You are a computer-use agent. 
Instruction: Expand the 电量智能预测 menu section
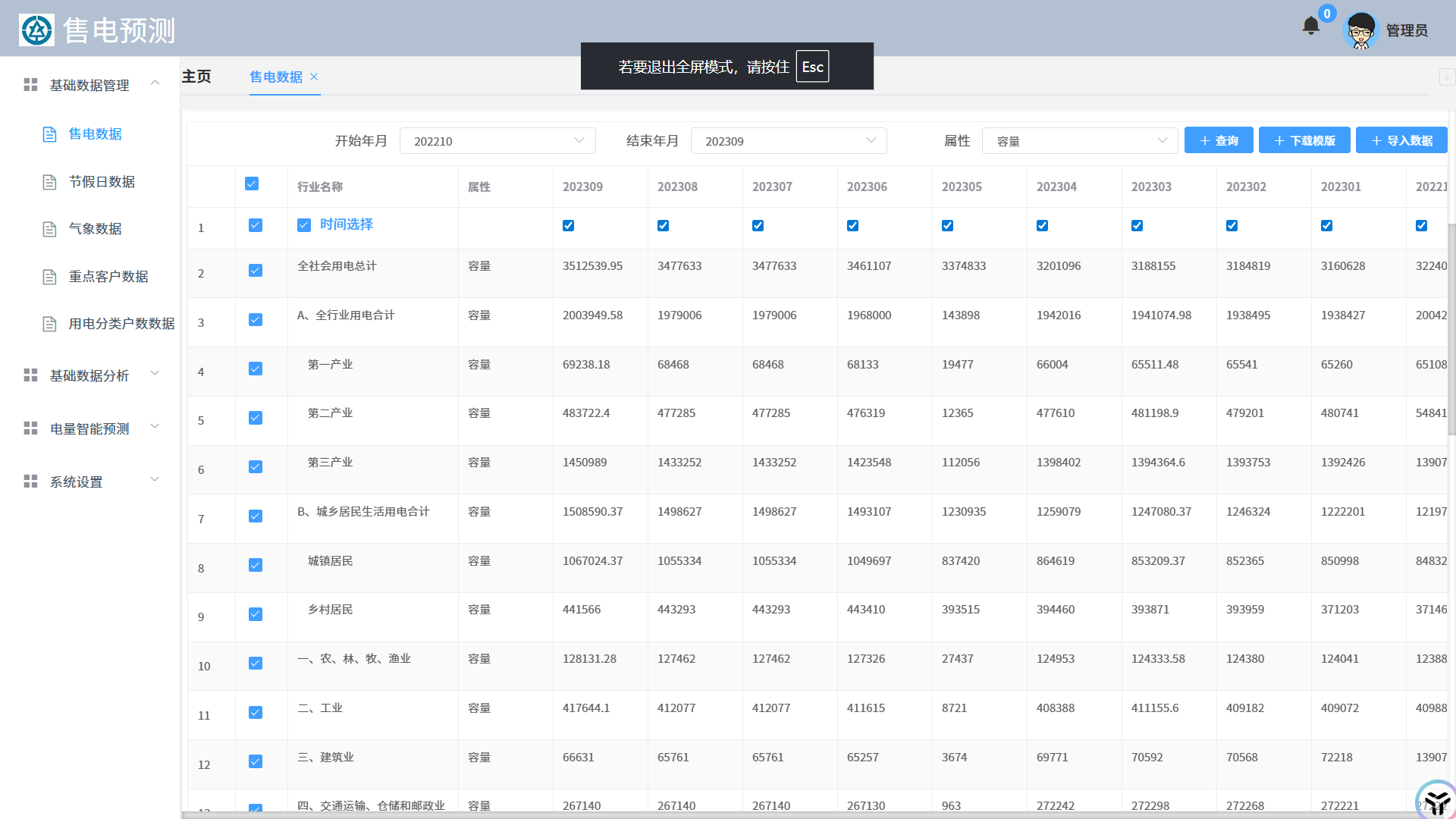91,428
